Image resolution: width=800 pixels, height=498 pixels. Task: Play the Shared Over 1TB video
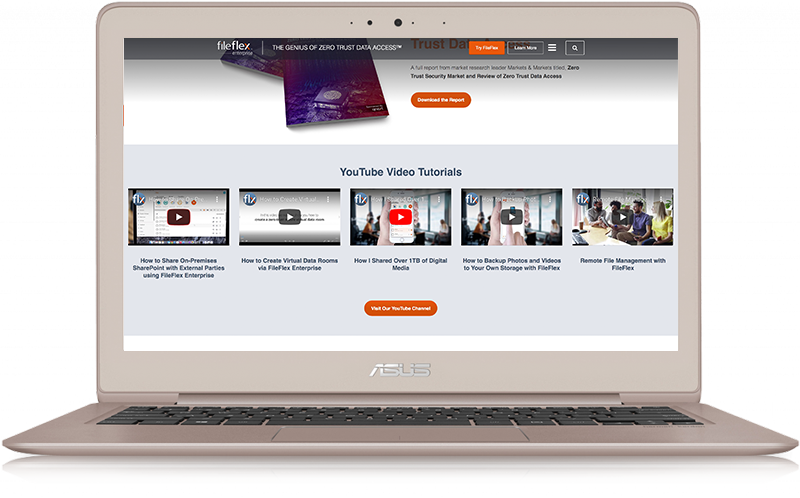401,217
